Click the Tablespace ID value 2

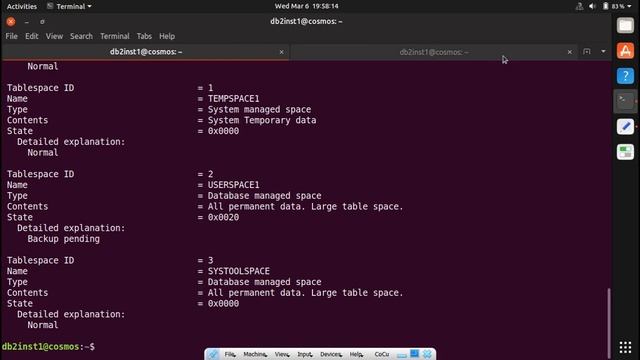(x=211, y=174)
